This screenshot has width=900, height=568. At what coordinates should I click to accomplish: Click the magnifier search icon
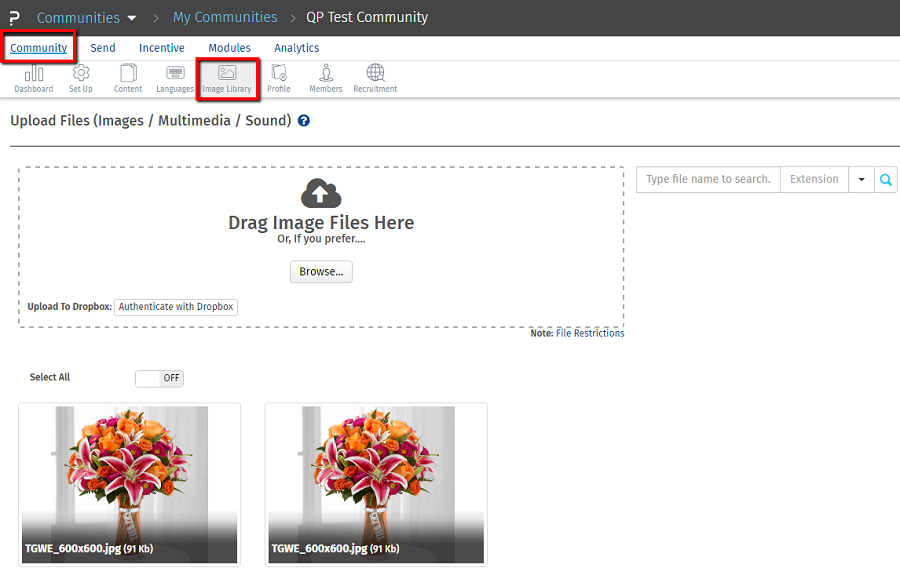886,180
